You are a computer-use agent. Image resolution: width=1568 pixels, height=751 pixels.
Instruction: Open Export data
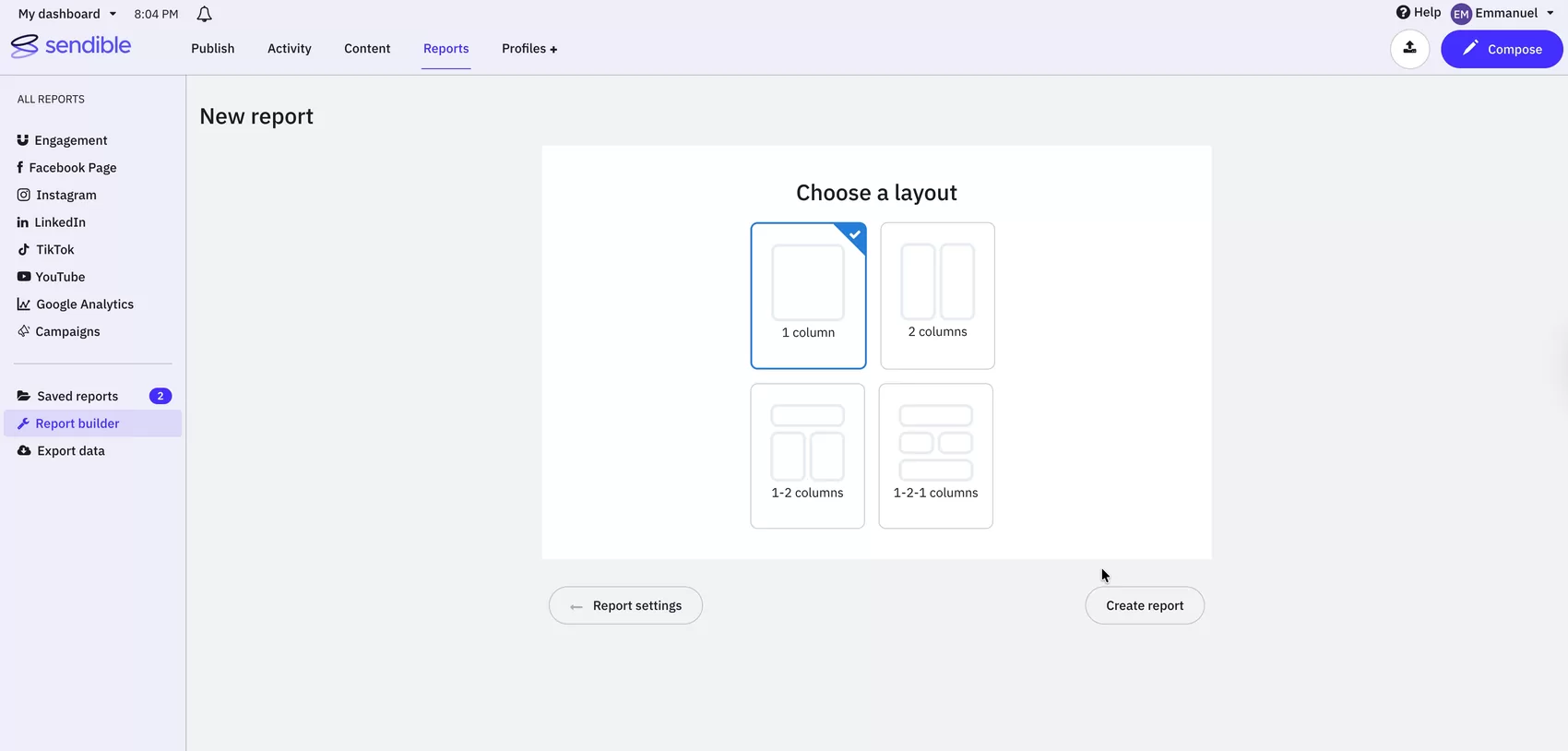(x=71, y=451)
